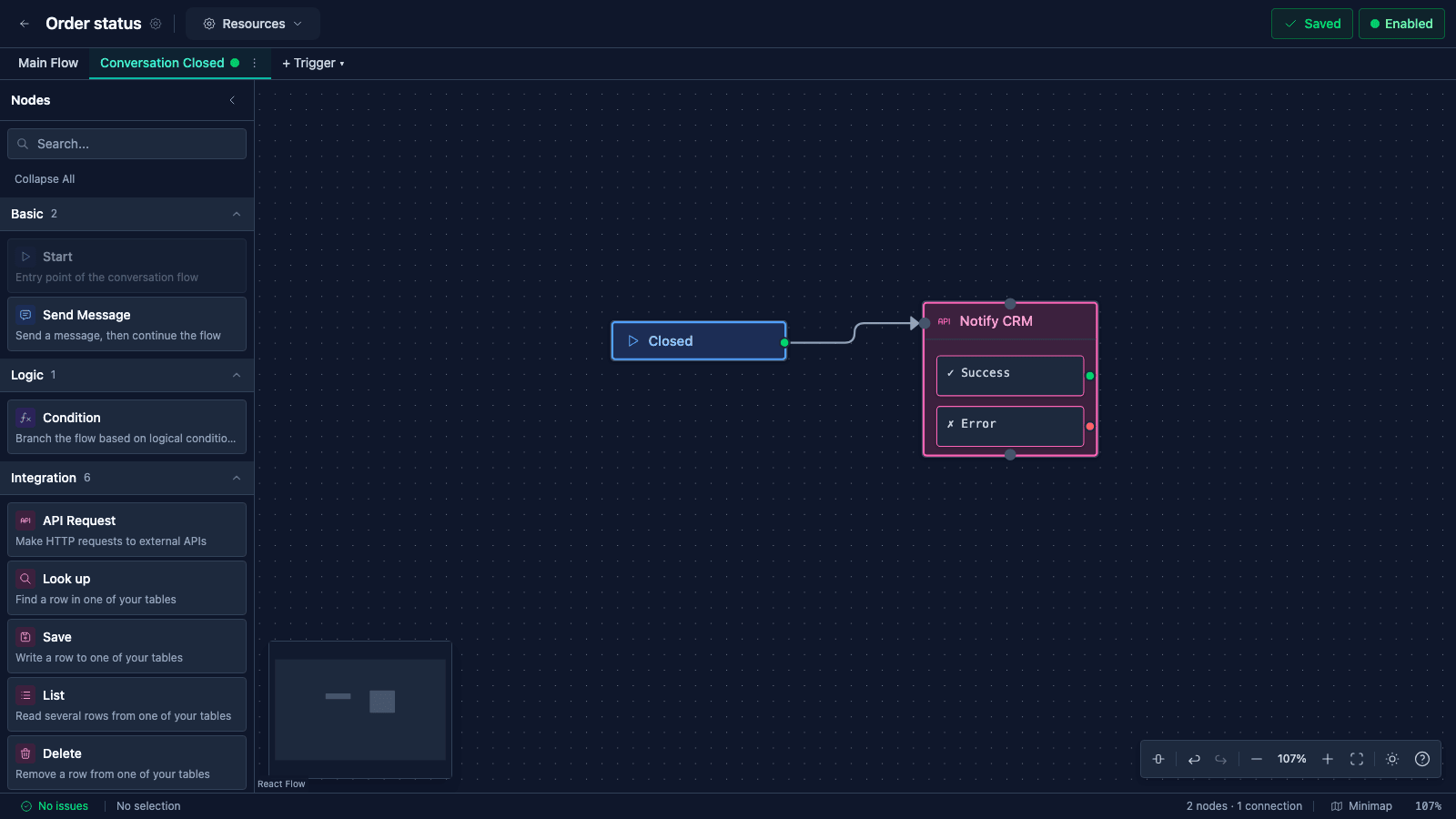Click the Success output of Notify CRM
This screenshot has width=1456, height=819.
point(1010,375)
